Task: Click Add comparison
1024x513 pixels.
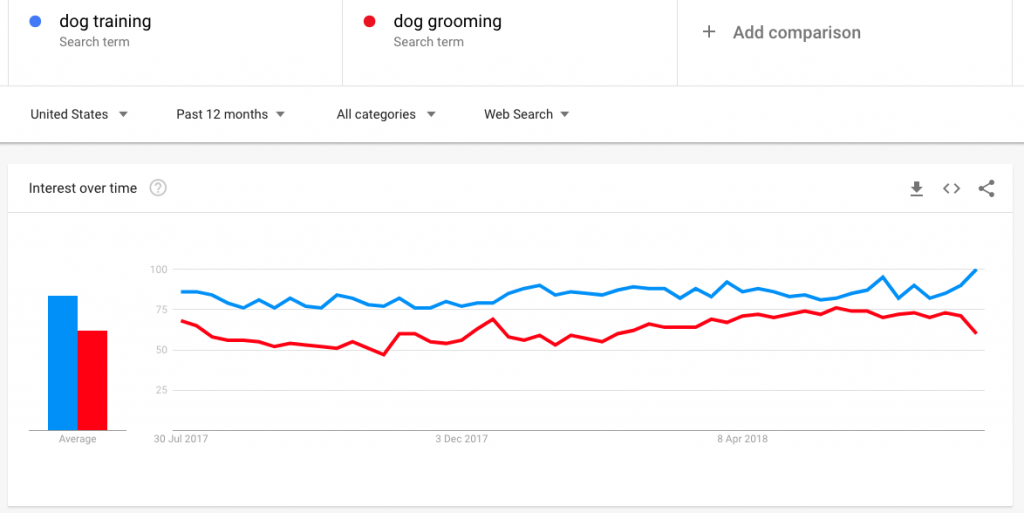Action: click(x=796, y=33)
